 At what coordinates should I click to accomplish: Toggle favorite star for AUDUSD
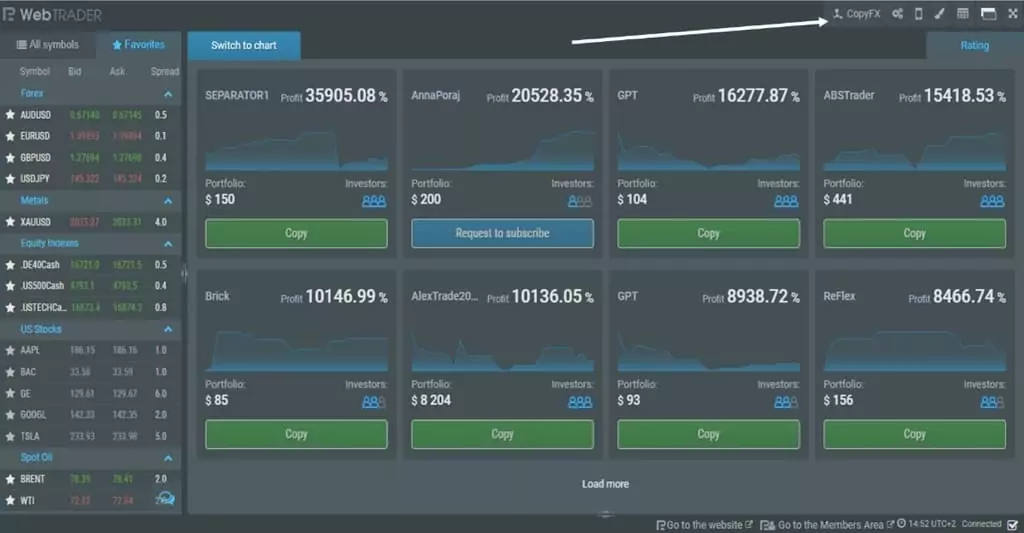click(x=10, y=115)
